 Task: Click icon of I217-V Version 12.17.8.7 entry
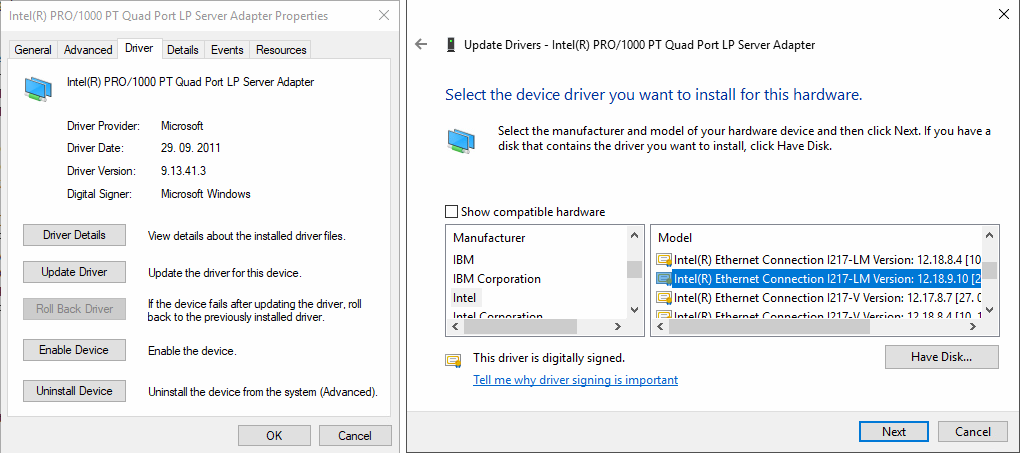click(664, 298)
